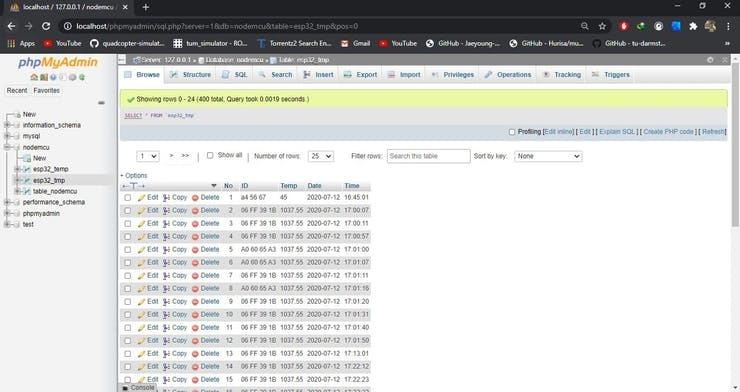Viewport: 740px width, 392px height.
Task: Open the Chrome three-dot menu
Action: click(728, 26)
